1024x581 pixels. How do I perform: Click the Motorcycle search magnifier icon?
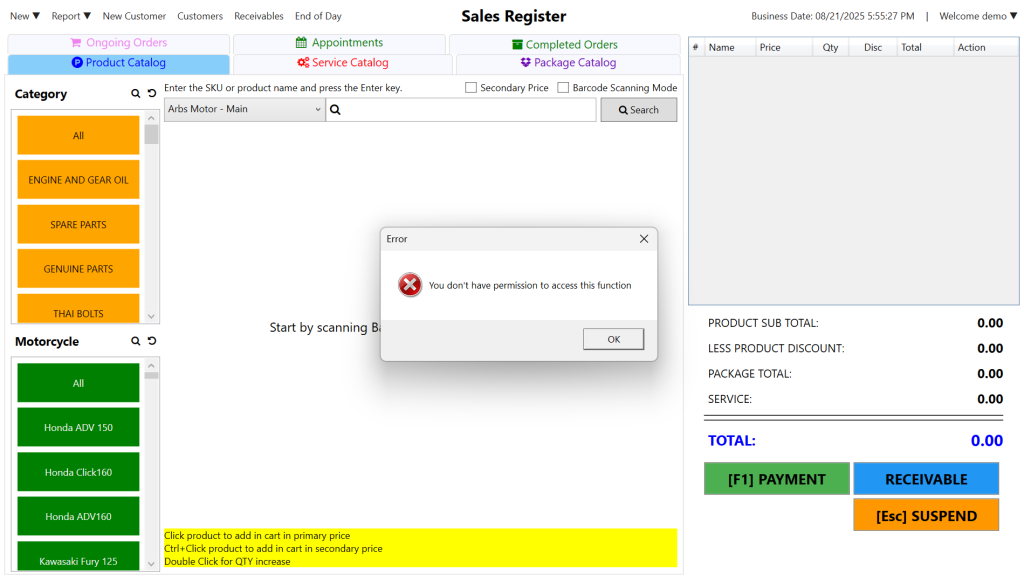[x=136, y=342]
